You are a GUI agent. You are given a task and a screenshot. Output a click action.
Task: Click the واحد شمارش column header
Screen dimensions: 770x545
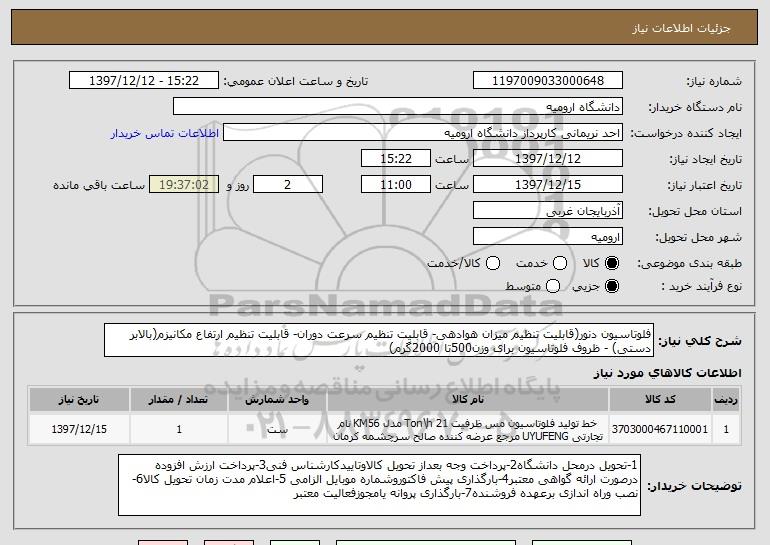[277, 400]
